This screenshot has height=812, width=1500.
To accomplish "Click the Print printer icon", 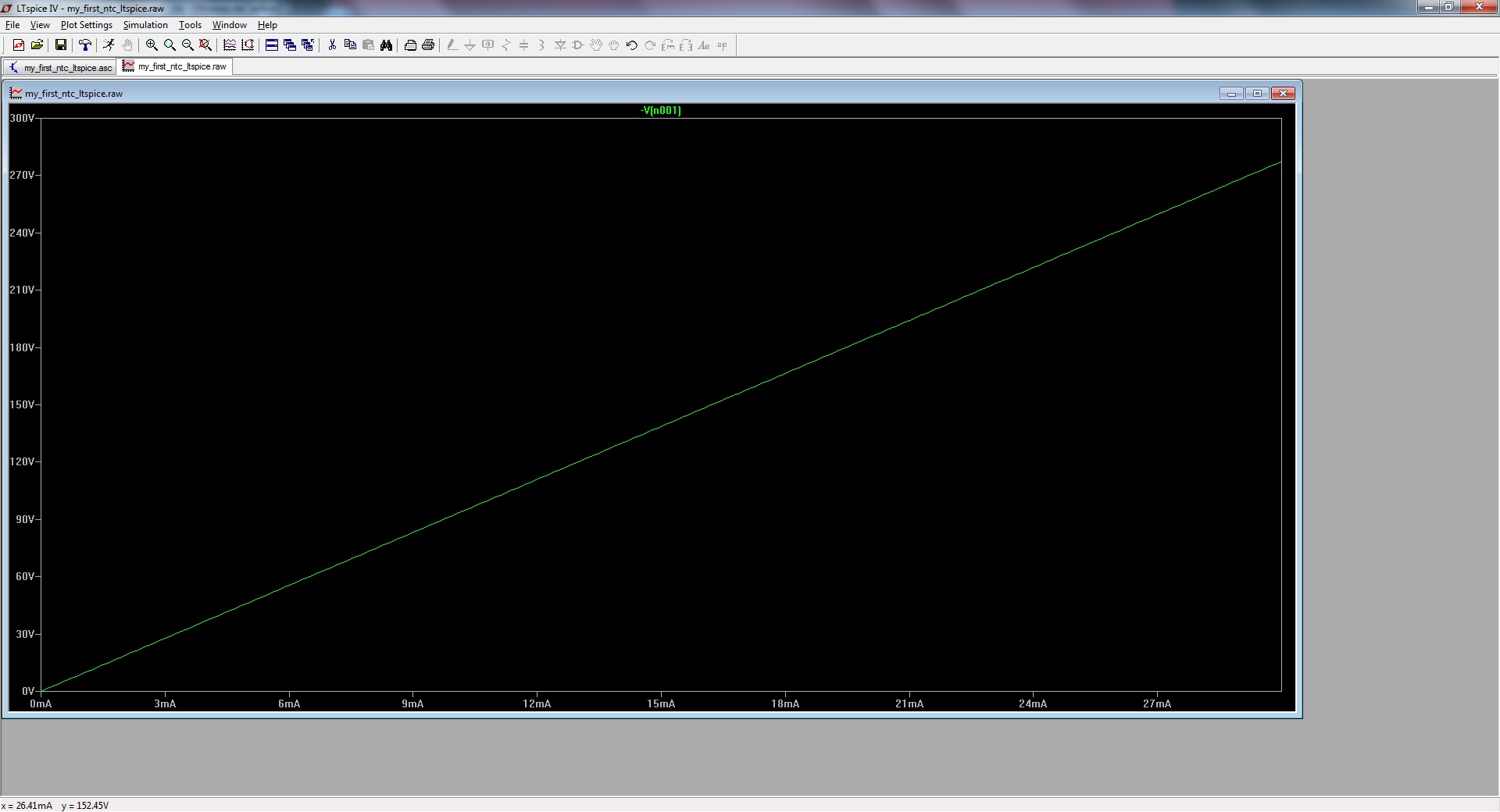I will [428, 45].
